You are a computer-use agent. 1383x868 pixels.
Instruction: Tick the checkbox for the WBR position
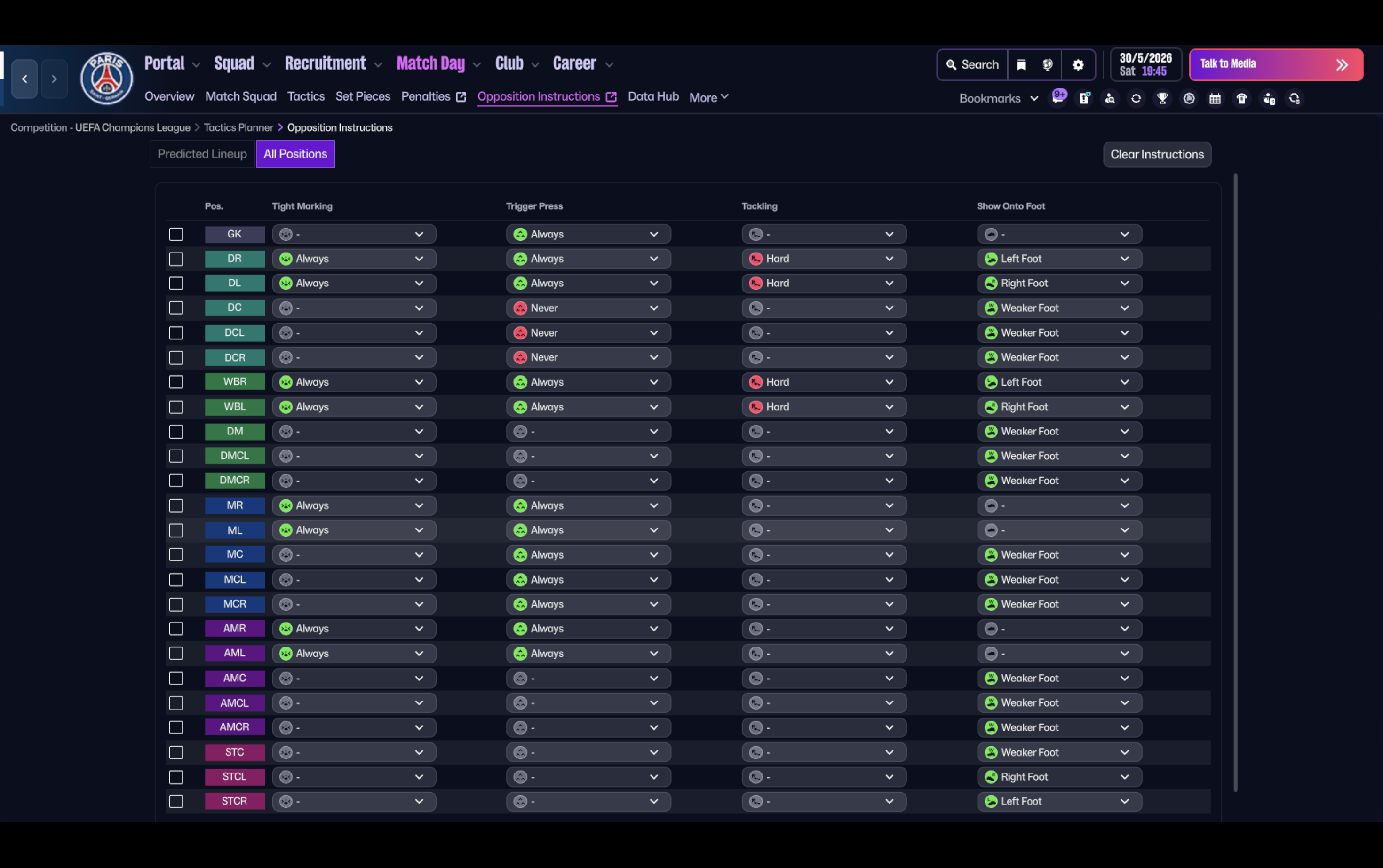tap(176, 382)
